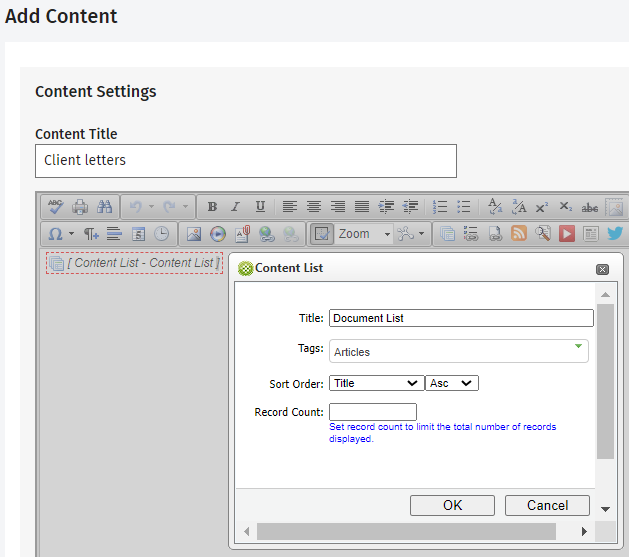
Task: Apply strikethrough abc formatting
Action: [x=590, y=208]
